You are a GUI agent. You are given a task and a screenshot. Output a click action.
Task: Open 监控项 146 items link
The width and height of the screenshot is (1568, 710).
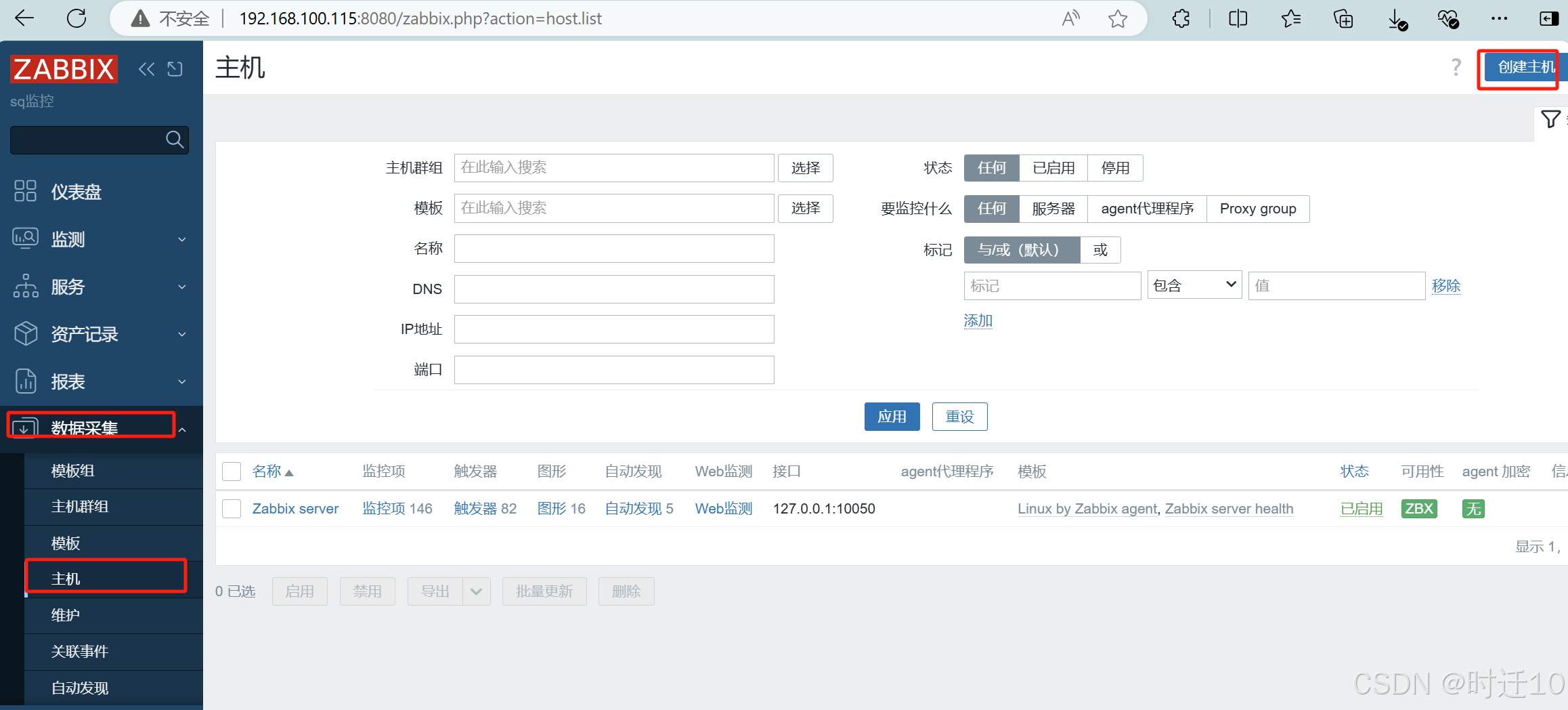(383, 509)
